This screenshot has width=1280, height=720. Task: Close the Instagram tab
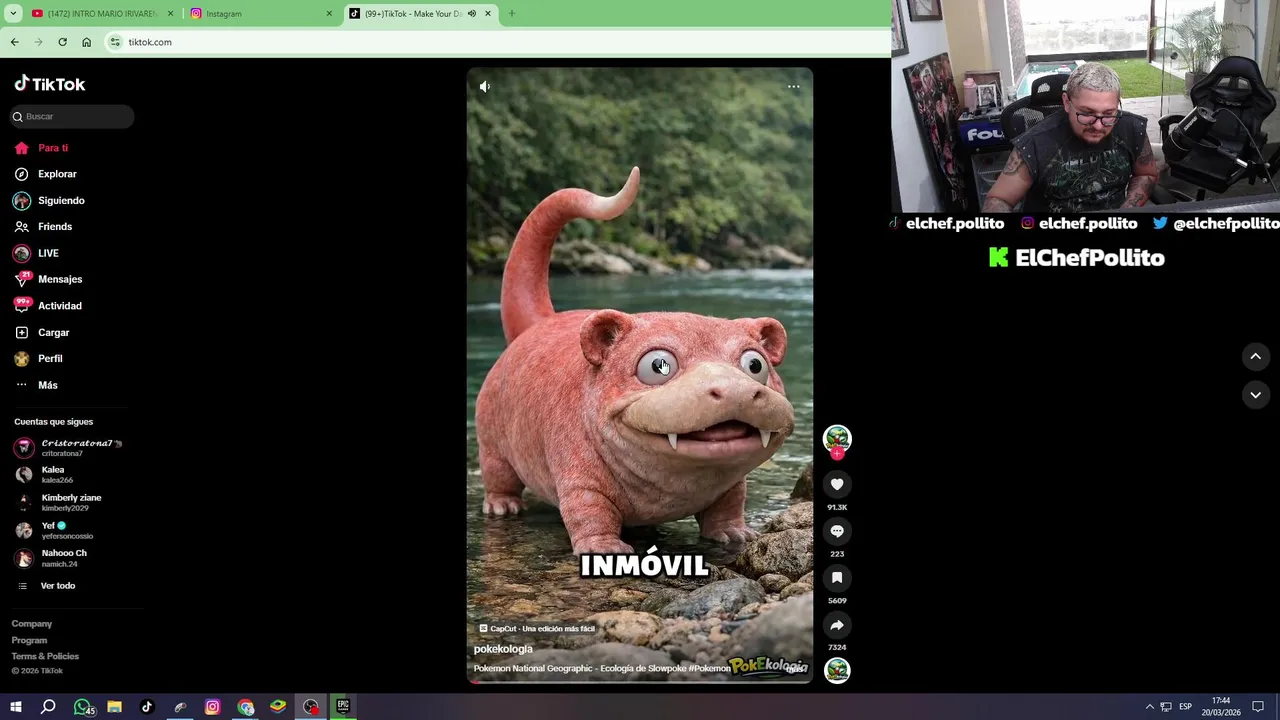329,14
